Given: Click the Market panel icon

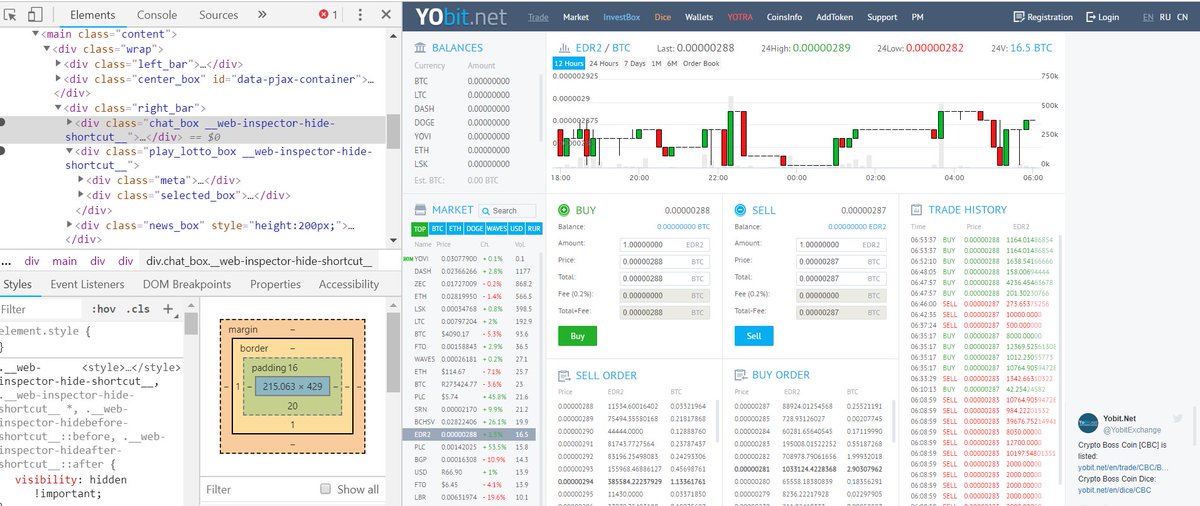Looking at the screenshot, I should [421, 210].
